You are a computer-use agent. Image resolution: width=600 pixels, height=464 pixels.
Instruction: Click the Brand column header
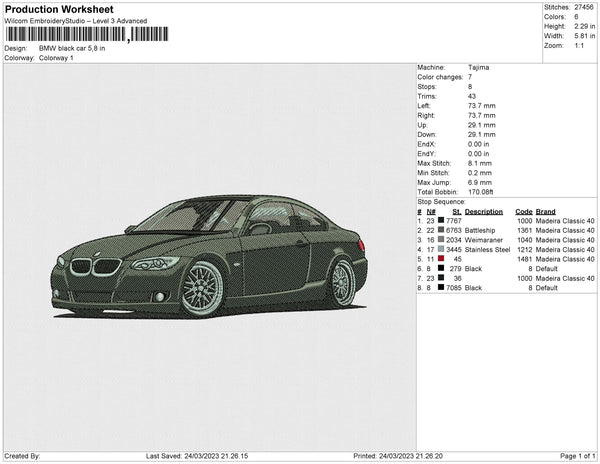coord(545,212)
